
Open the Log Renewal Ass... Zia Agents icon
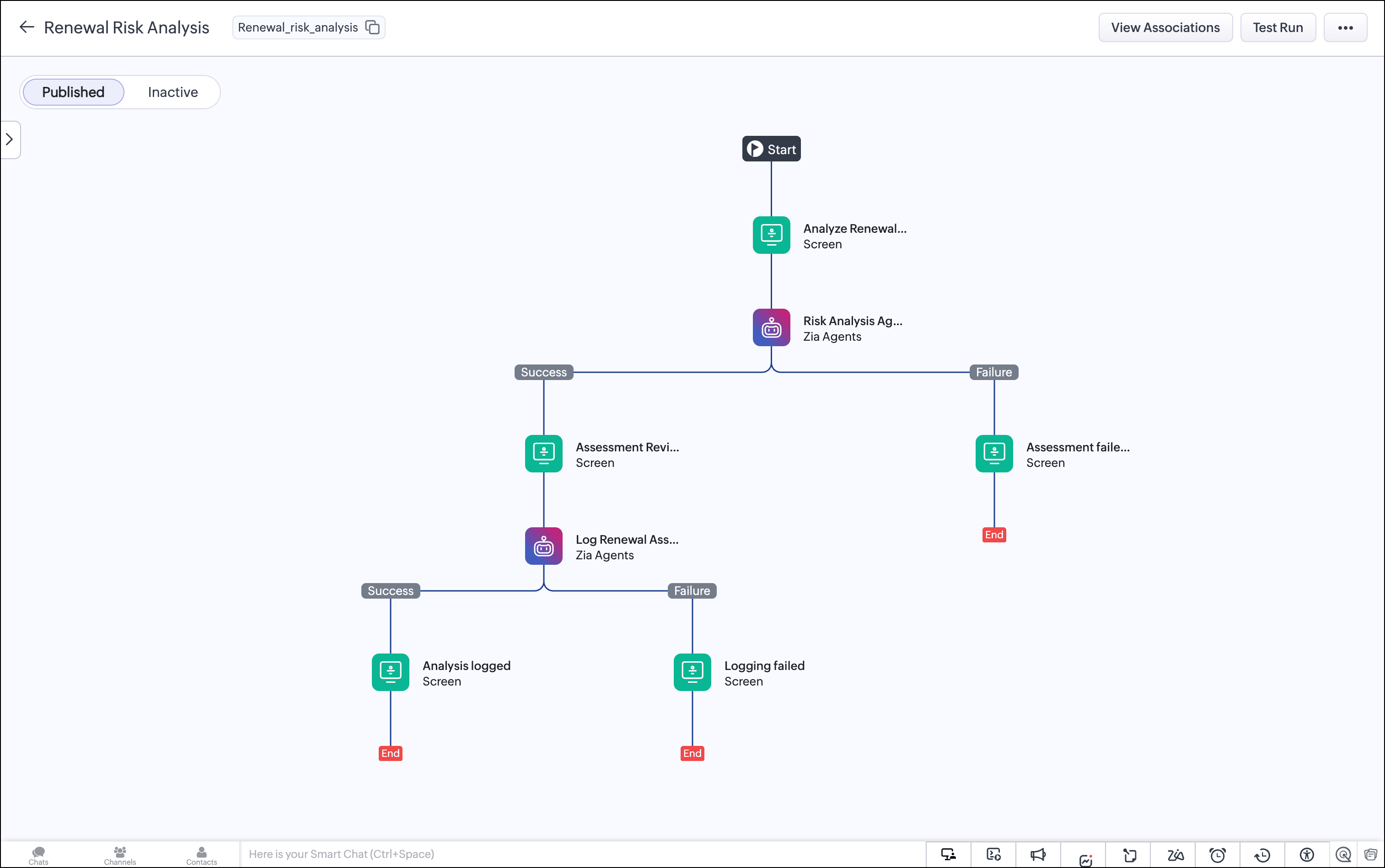(543, 546)
